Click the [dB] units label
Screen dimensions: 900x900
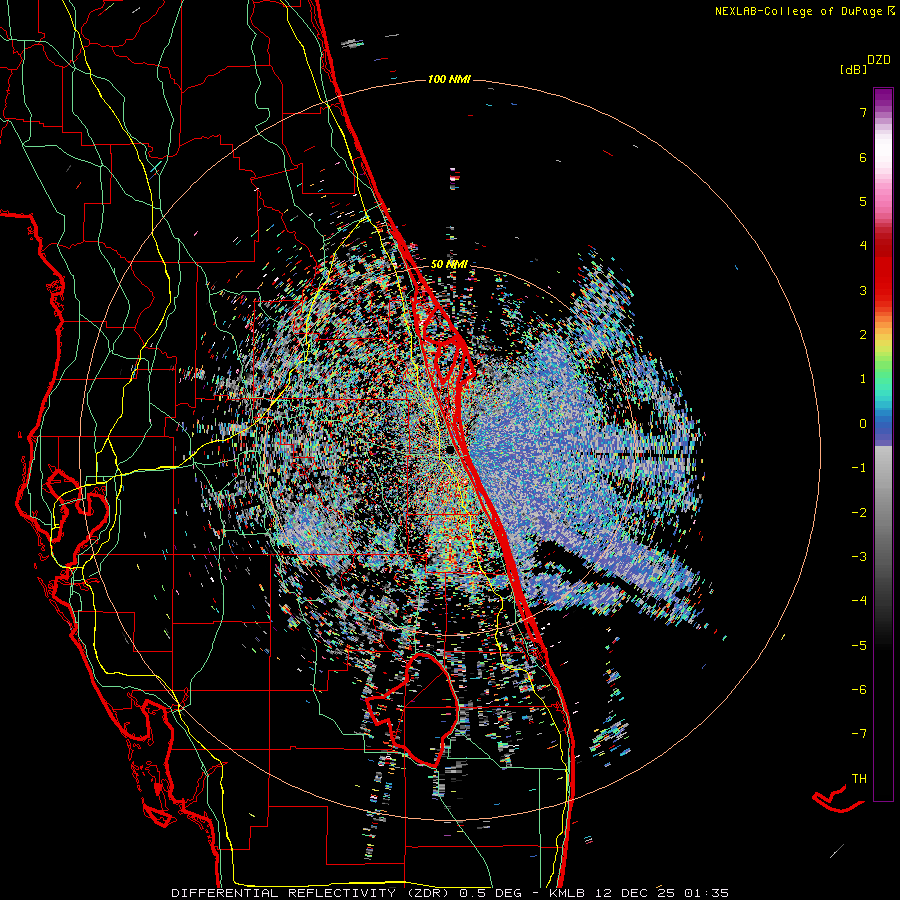(852, 70)
